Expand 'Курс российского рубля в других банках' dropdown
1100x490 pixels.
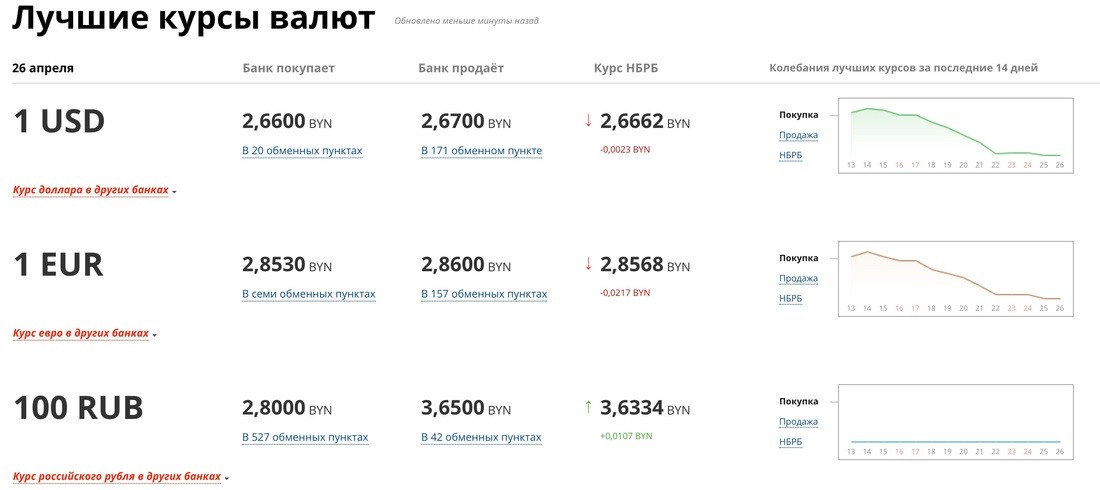click(x=120, y=477)
